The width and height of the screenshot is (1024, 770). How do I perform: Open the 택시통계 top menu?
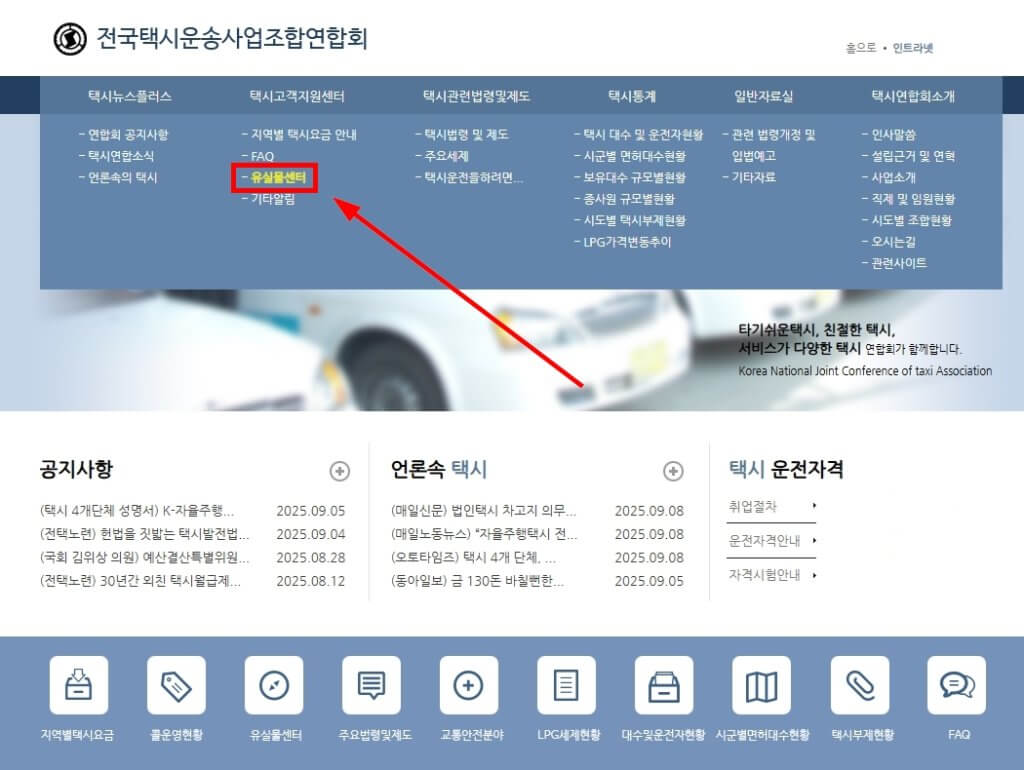tap(632, 97)
